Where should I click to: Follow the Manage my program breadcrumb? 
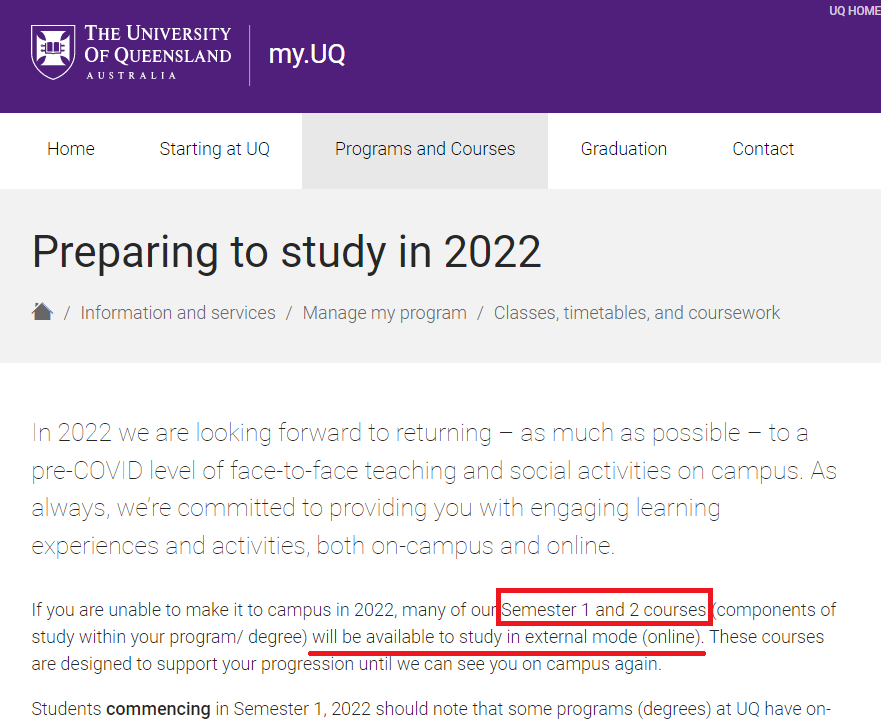(x=385, y=312)
